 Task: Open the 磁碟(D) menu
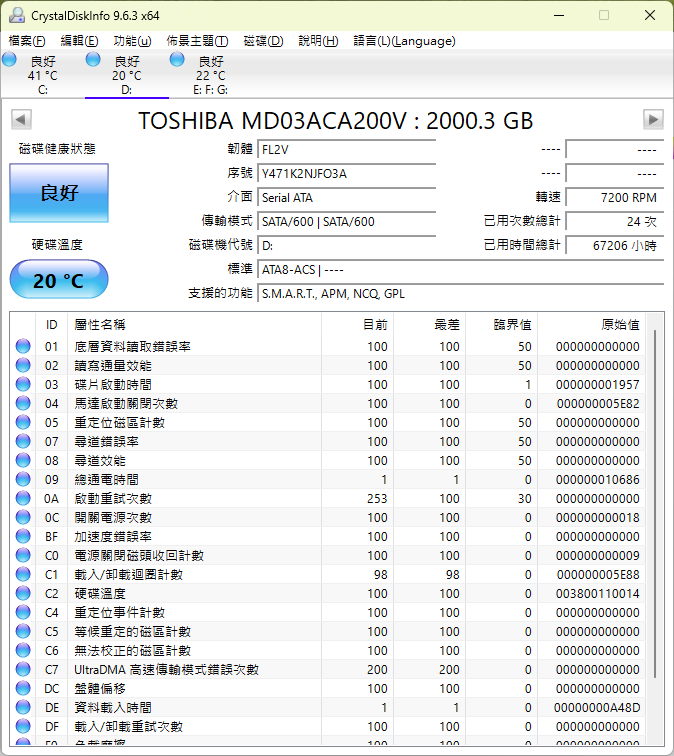[263, 41]
